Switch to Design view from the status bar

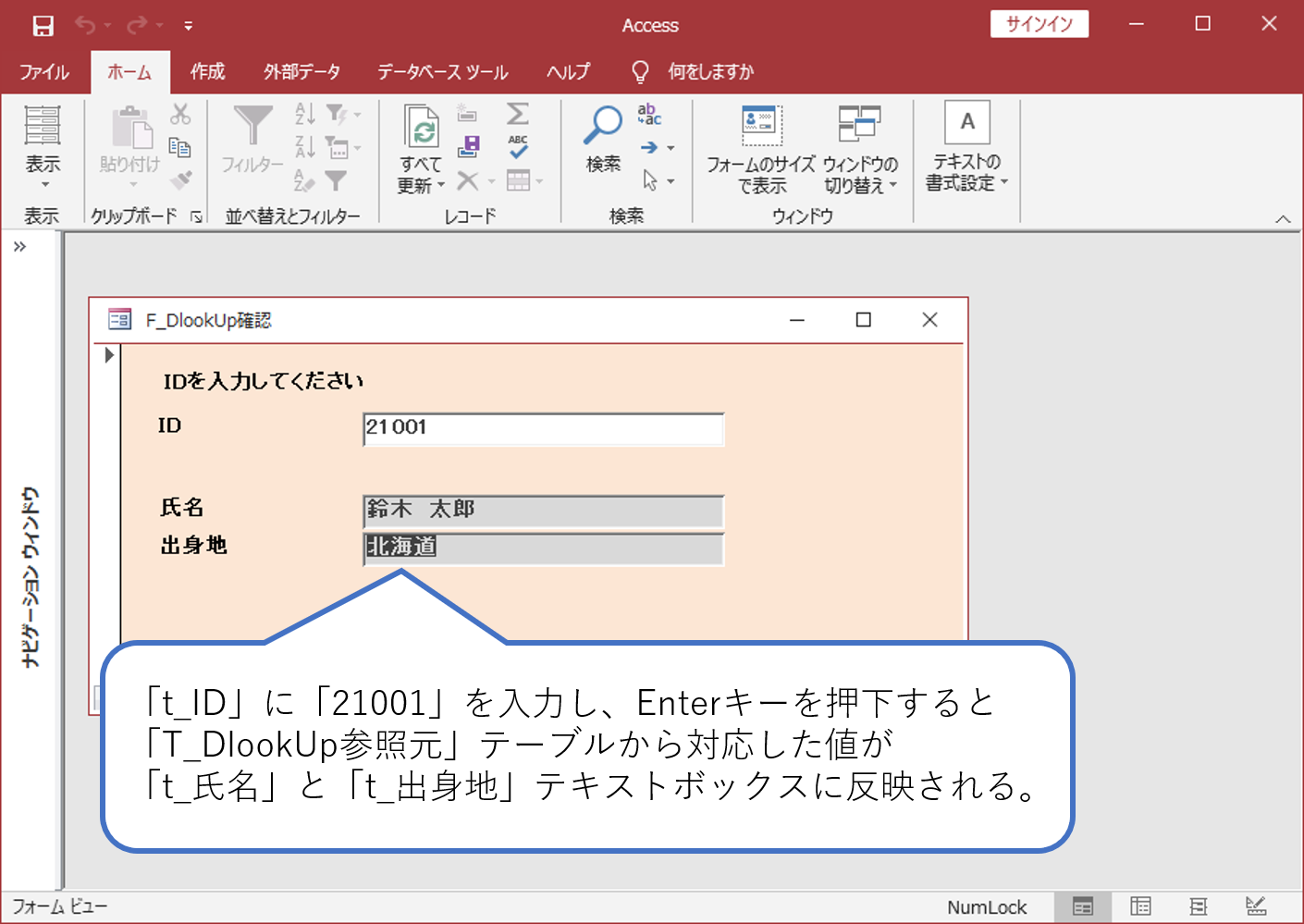pos(1256,907)
